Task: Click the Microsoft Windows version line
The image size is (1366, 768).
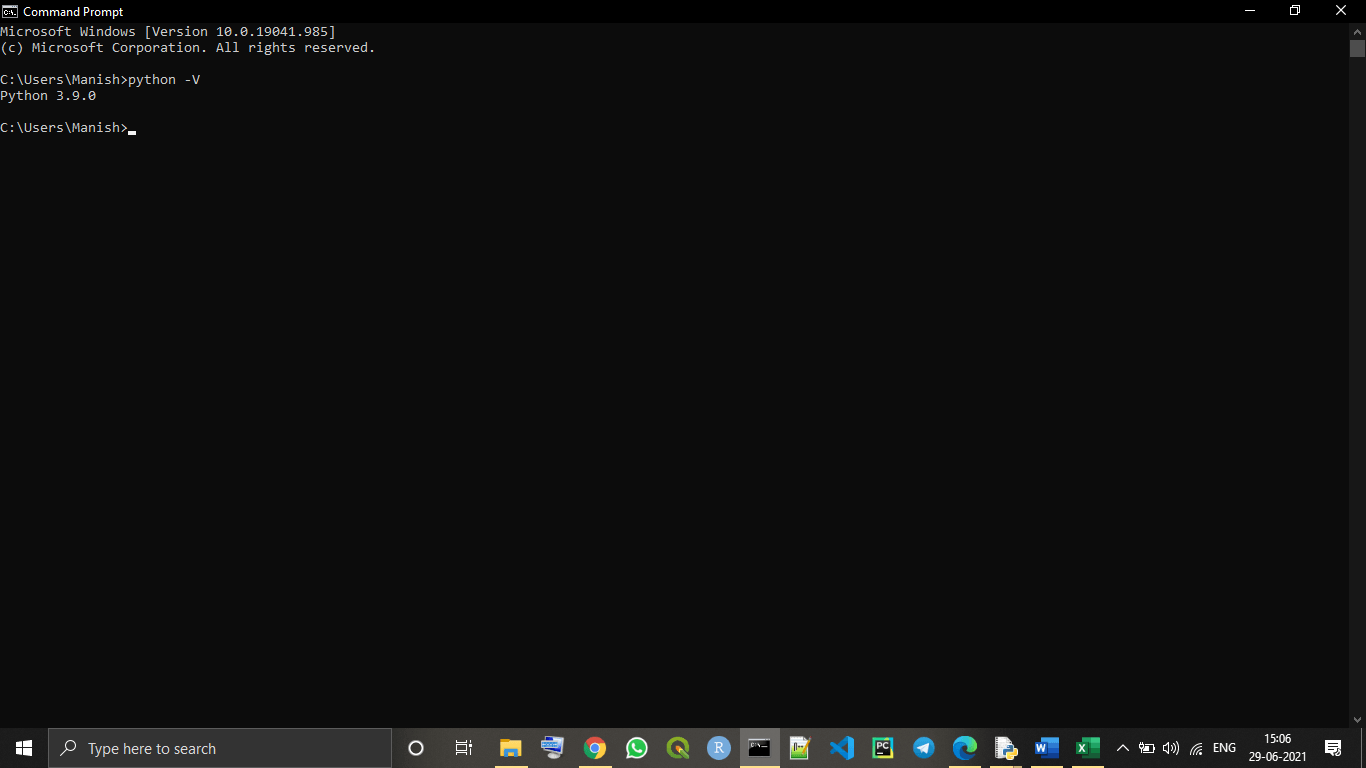Action: coord(168,31)
